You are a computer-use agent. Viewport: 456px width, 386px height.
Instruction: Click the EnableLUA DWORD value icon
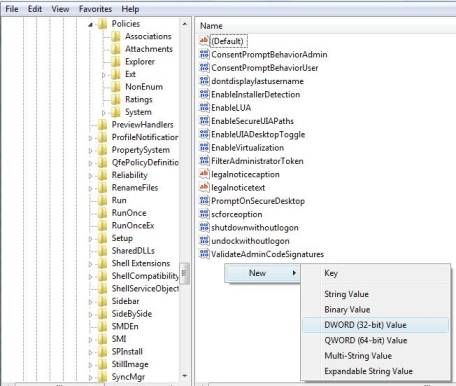point(204,108)
